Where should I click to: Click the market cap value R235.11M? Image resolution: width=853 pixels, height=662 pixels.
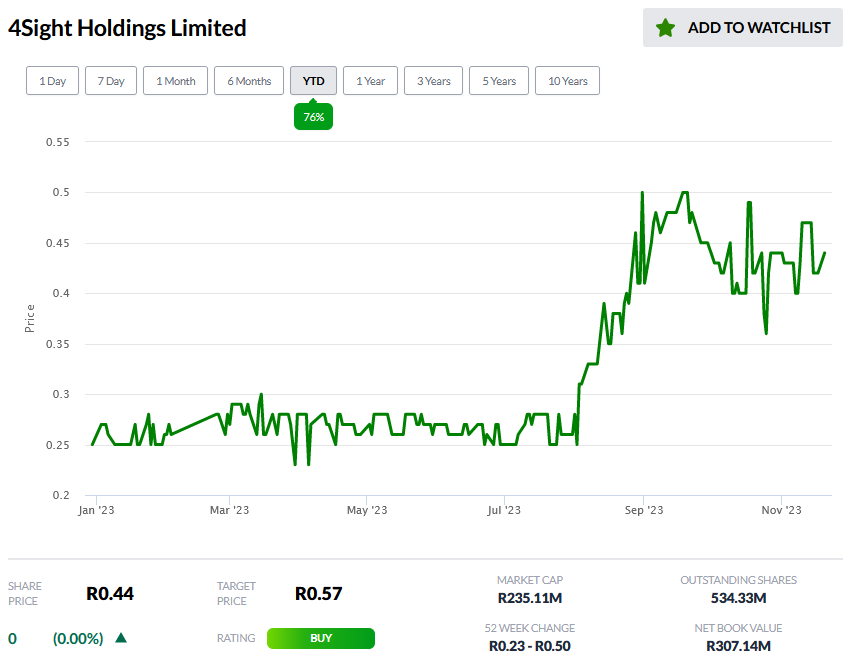coord(530,598)
